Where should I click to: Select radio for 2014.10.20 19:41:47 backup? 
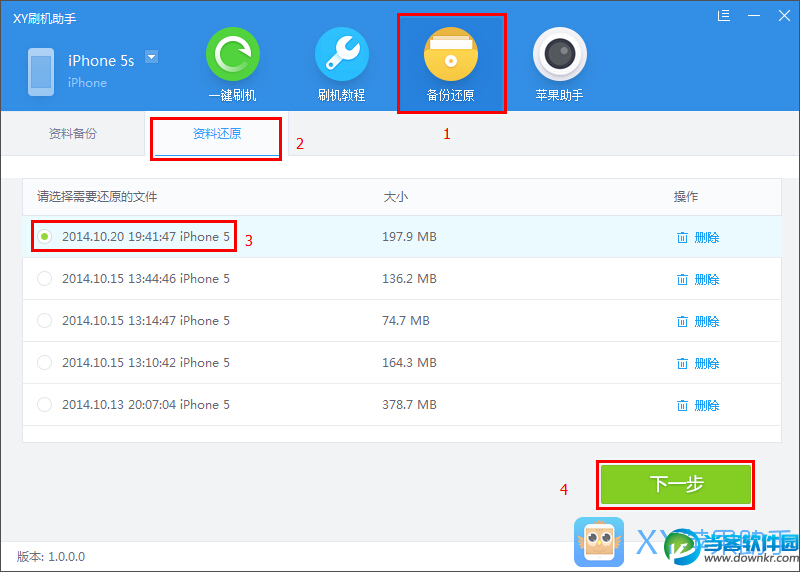point(44,237)
